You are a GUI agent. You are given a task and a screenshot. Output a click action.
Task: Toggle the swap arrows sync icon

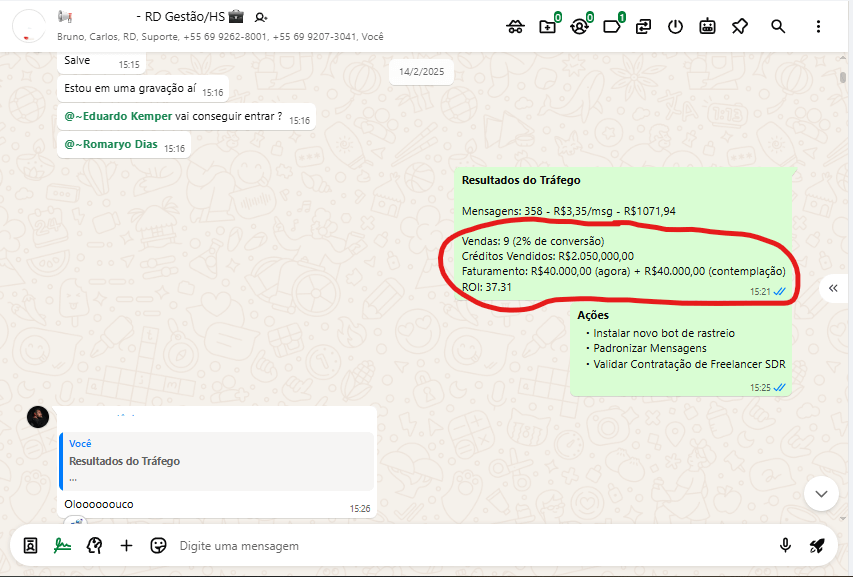tap(643, 27)
